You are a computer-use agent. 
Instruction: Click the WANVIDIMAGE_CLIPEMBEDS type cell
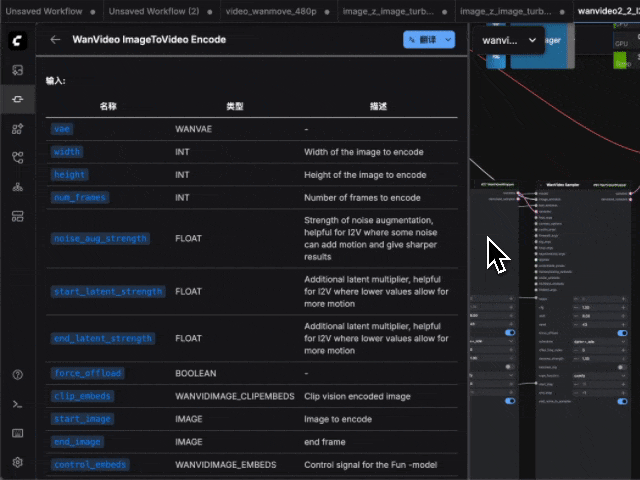(235, 396)
